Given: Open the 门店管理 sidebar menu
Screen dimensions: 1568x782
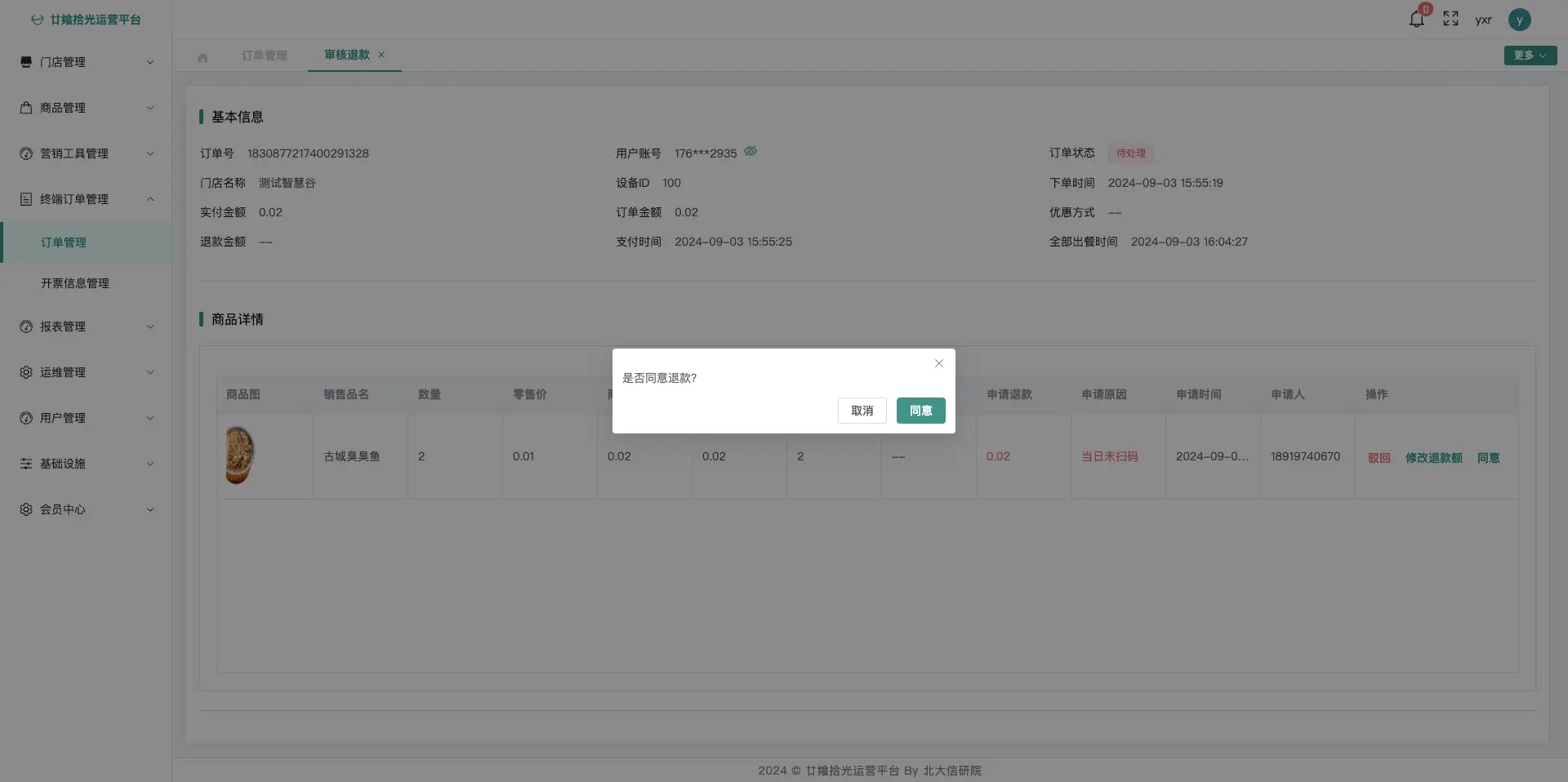Looking at the screenshot, I should 86,62.
